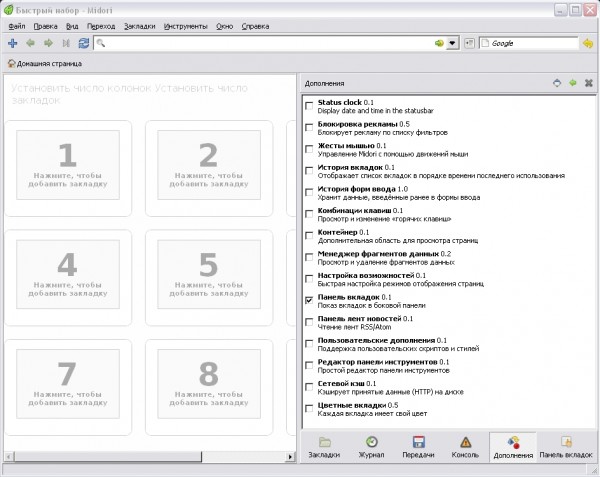The image size is (600, 477).
Task: Open the address bar history dropdown arrow
Action: point(452,43)
